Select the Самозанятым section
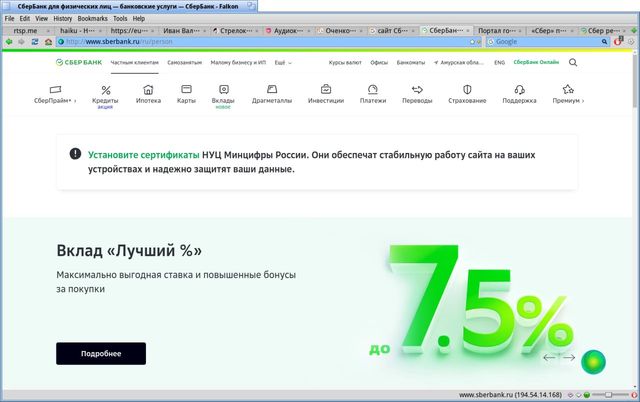Image resolution: width=640 pixels, height=402 pixels. [x=184, y=62]
